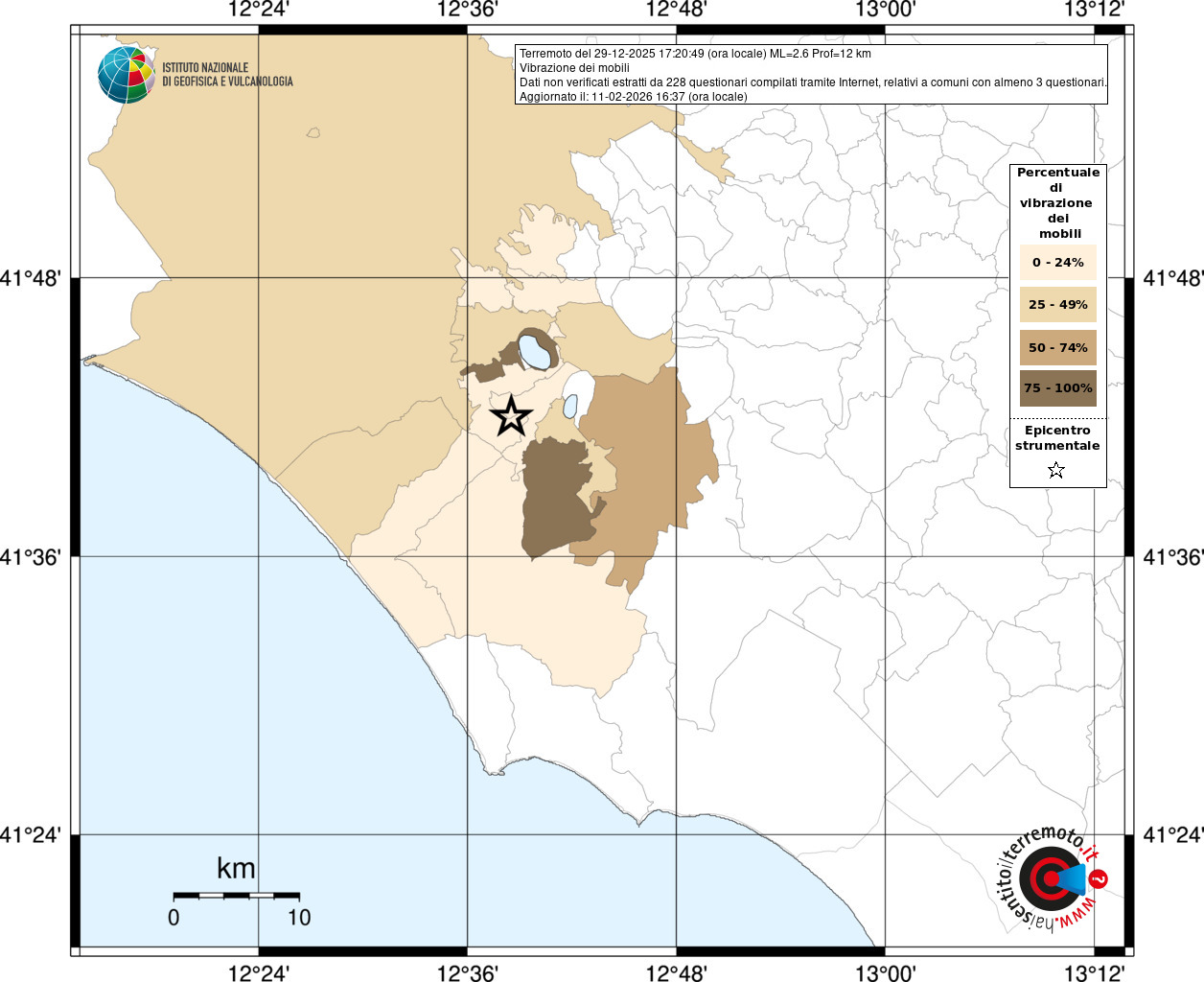Select the 50 - 74% legend swatch

(x=1058, y=347)
